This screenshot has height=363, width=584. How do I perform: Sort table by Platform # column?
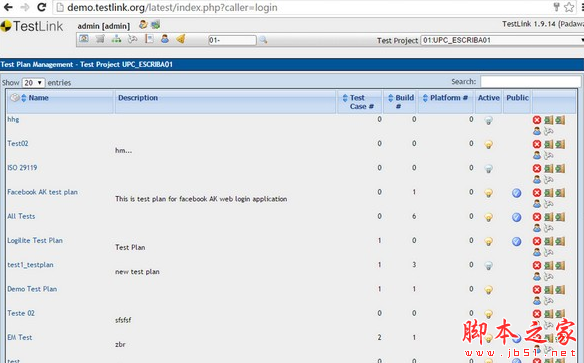(425, 98)
